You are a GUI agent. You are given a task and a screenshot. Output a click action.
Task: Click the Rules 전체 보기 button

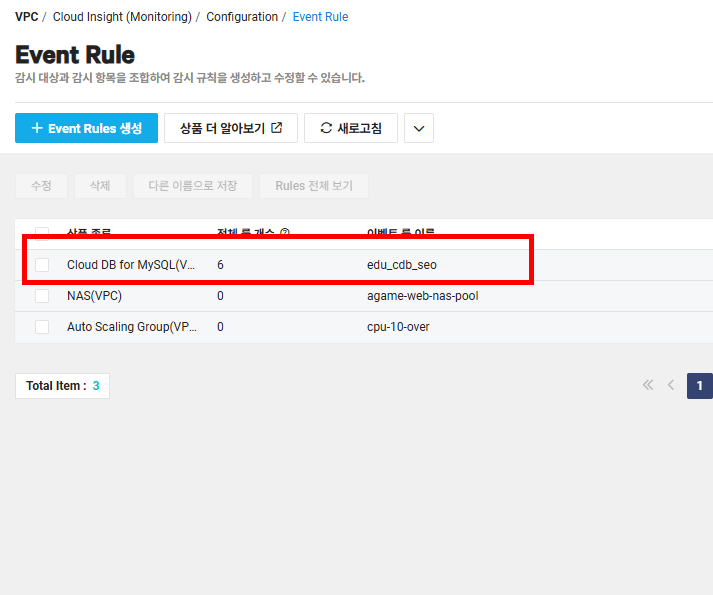[x=314, y=186]
